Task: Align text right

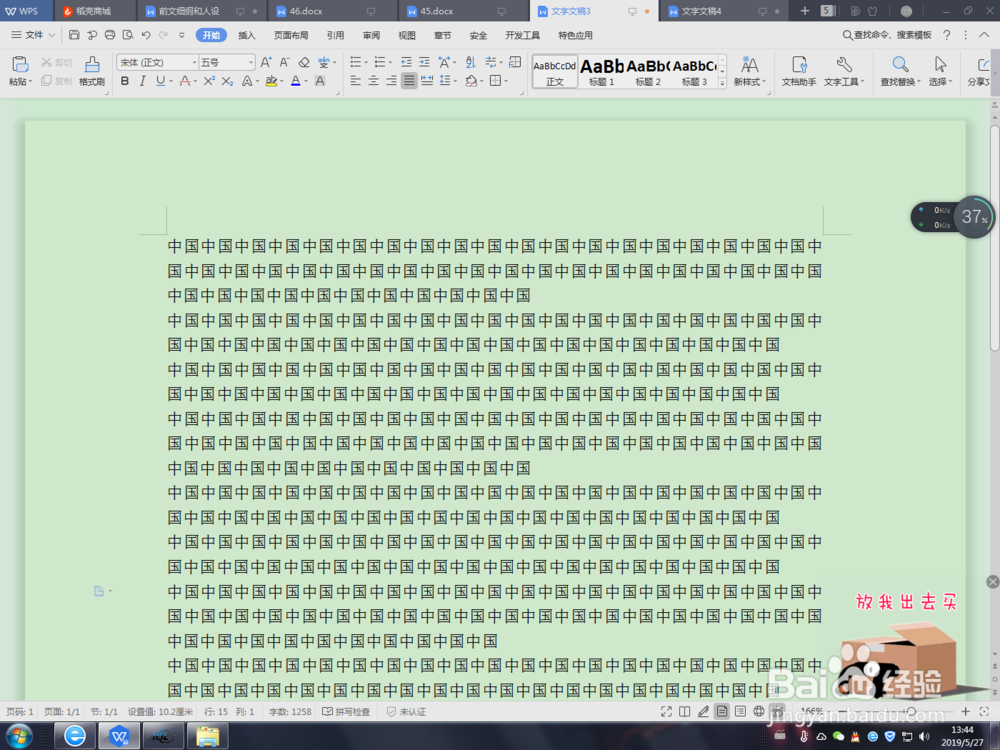Action: [392, 81]
